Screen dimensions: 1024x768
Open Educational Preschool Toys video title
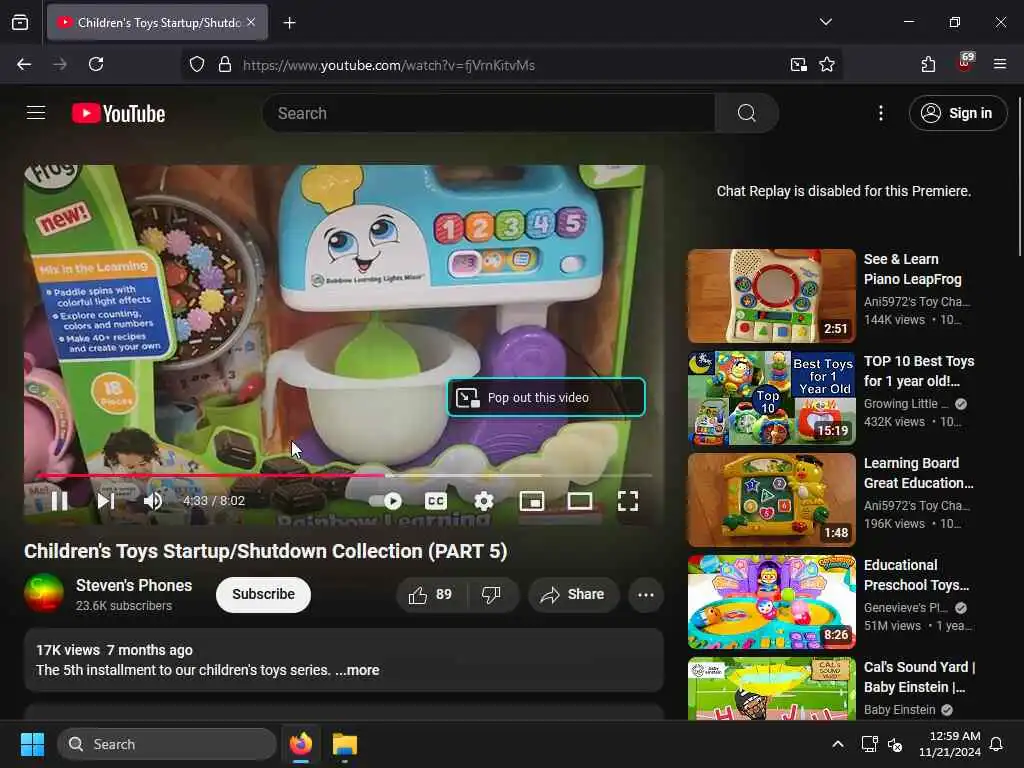pos(916,575)
